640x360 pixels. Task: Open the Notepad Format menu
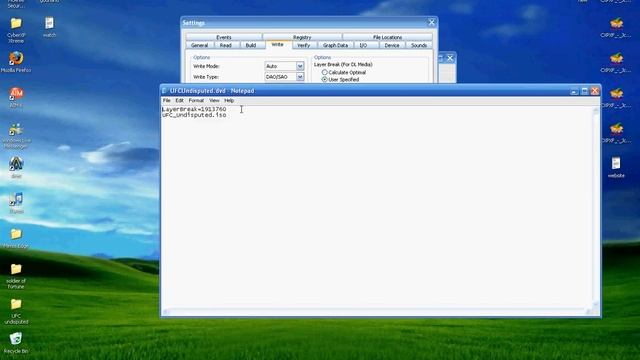pos(196,100)
